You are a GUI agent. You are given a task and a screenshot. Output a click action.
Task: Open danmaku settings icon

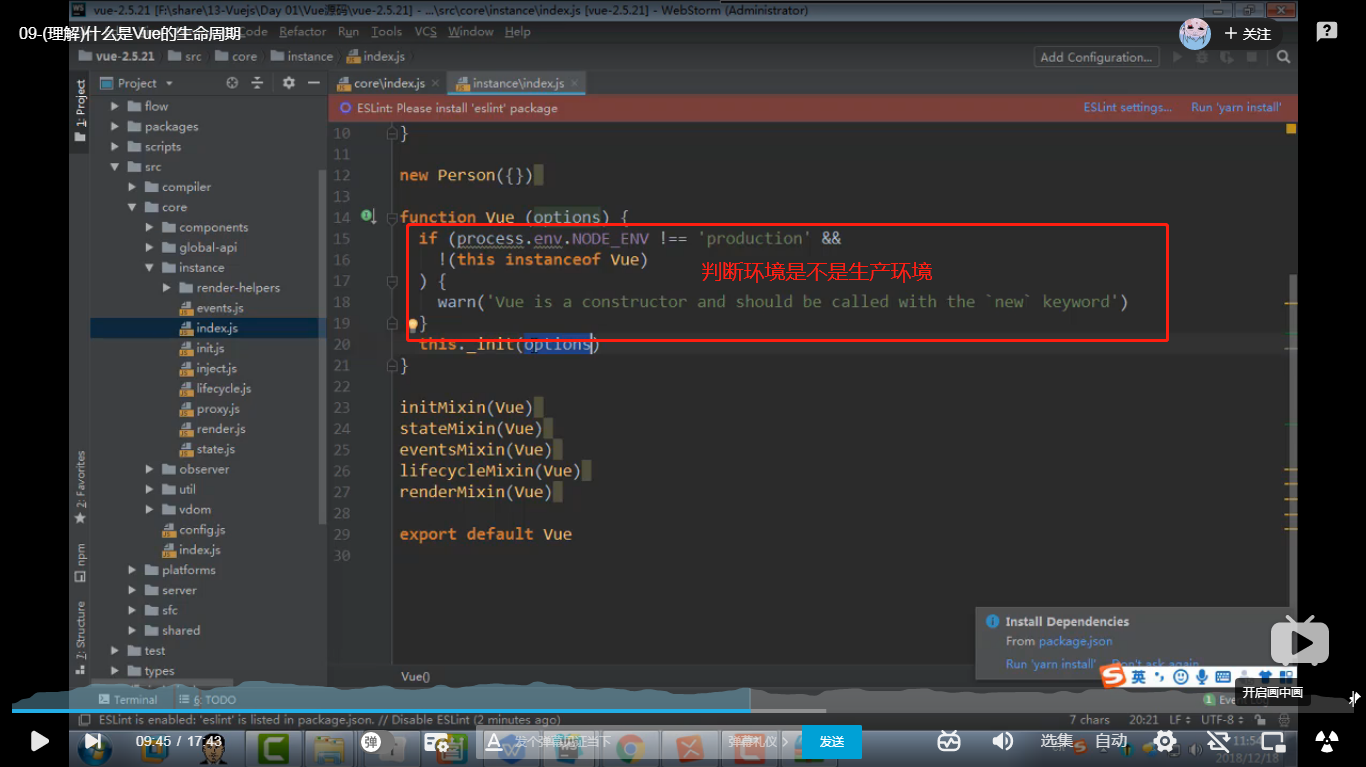coord(435,741)
